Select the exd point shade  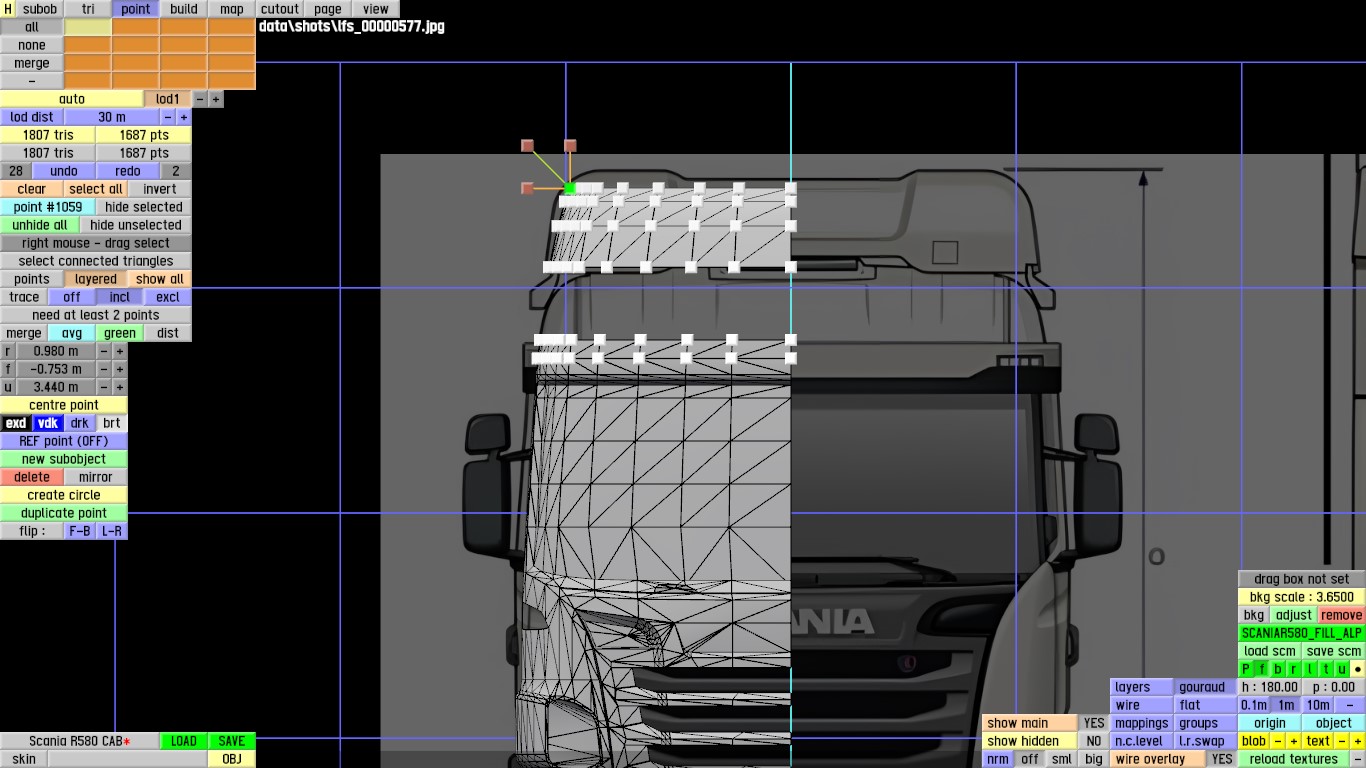pos(16,423)
